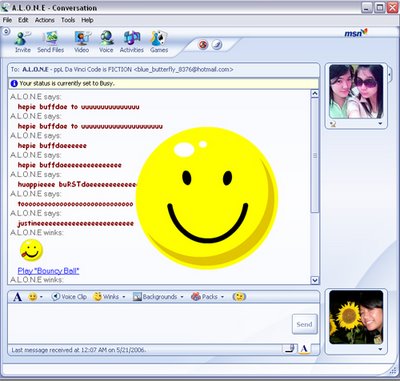This screenshot has width=400, height=381.
Task: Click the last message received timestamp
Action: 79,350
